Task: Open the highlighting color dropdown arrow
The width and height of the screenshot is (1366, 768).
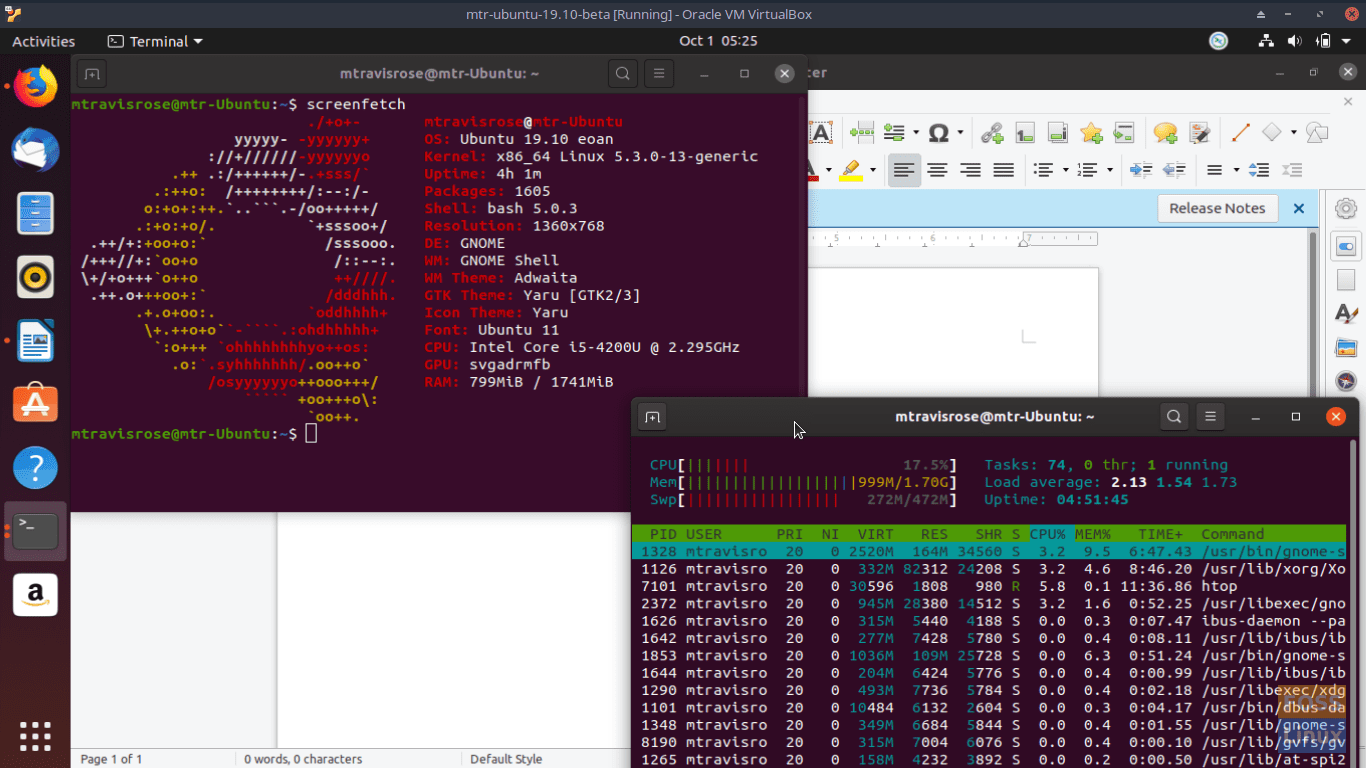Action: pyautogui.click(x=872, y=170)
